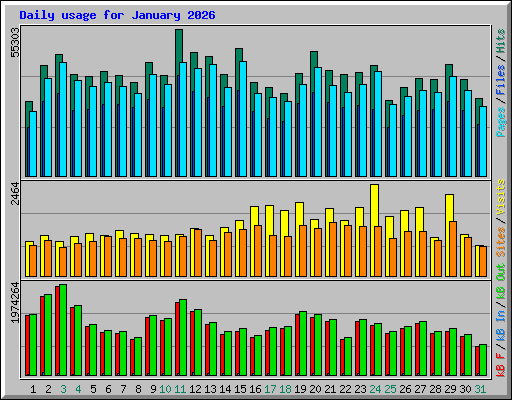Viewport: 512px width, 400px height.
Task: Click the 'Files' legend label
Action: [x=501, y=80]
